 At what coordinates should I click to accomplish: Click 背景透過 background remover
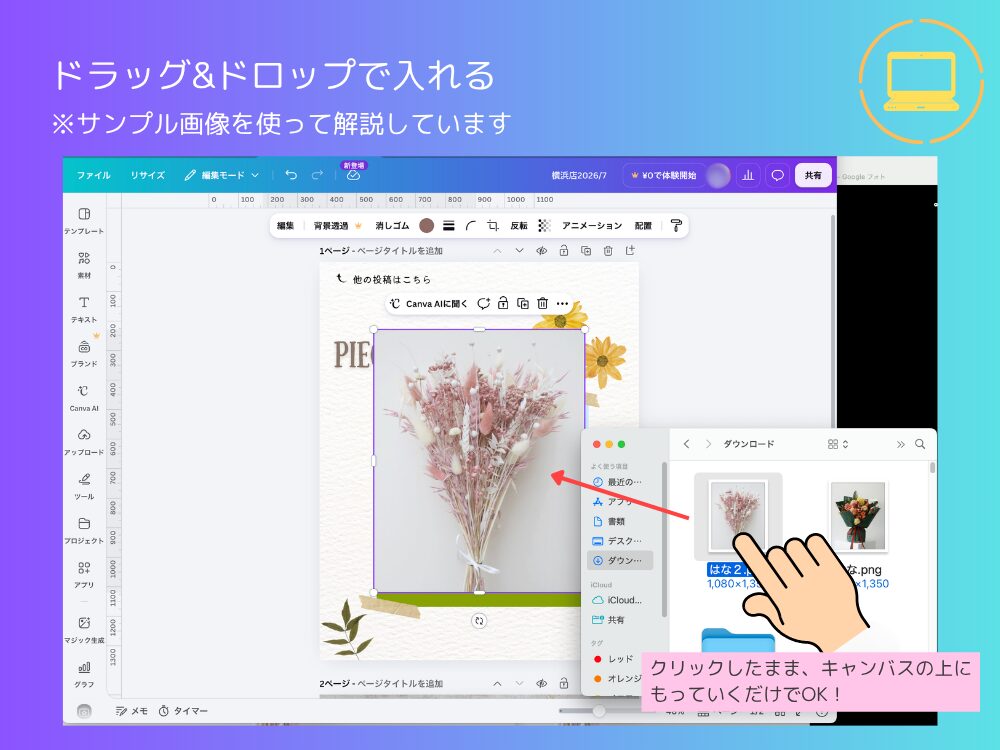click(x=337, y=225)
